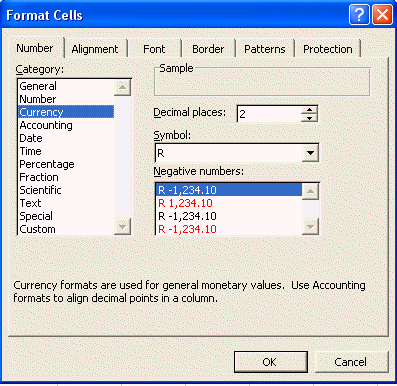
Task: Click the Decimal places input field
Action: pyautogui.click(x=269, y=114)
